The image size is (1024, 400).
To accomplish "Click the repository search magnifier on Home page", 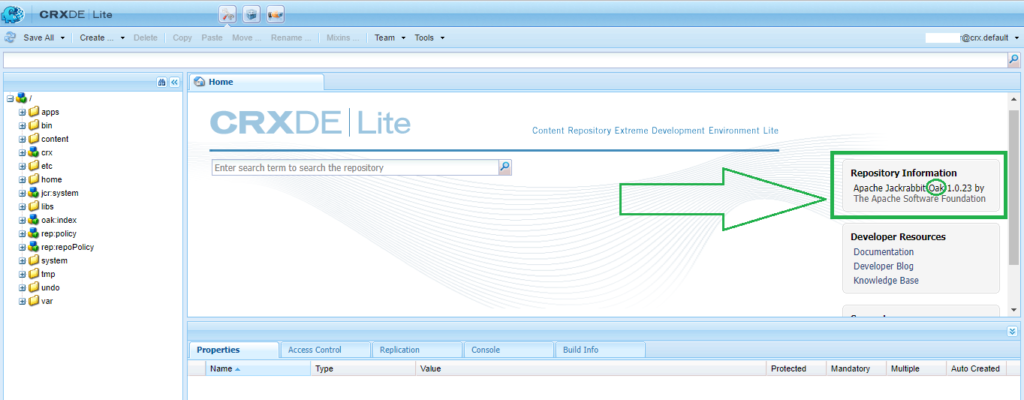I will tap(505, 168).
